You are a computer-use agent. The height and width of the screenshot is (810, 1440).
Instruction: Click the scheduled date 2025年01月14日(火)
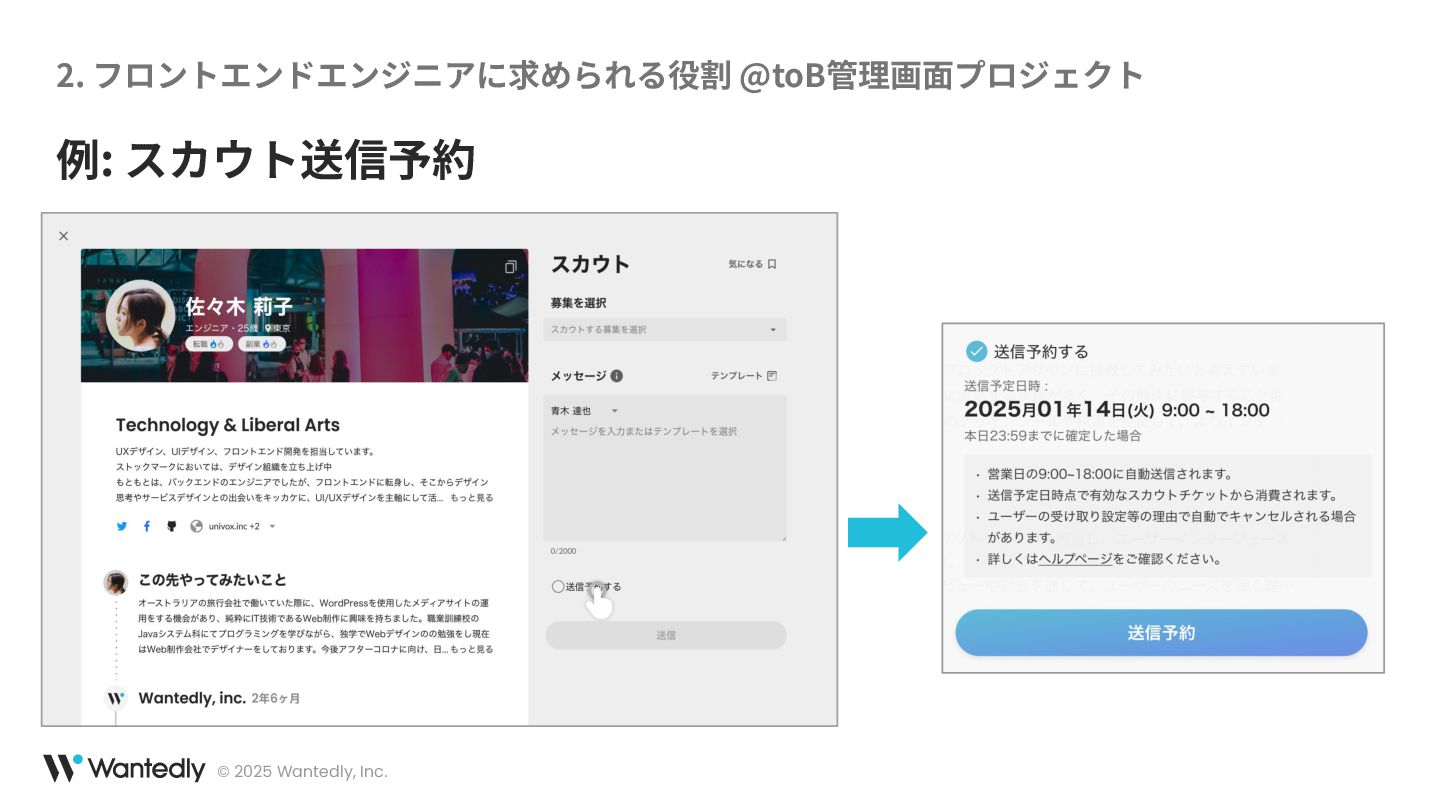click(x=1060, y=410)
